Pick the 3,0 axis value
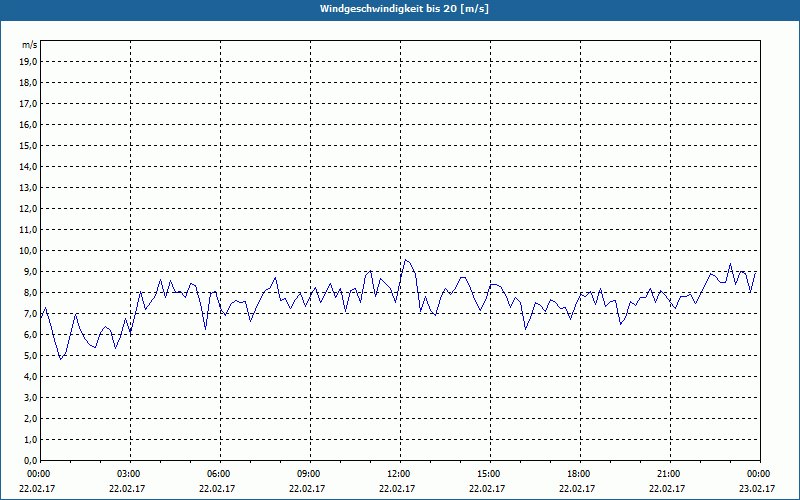 point(31,397)
